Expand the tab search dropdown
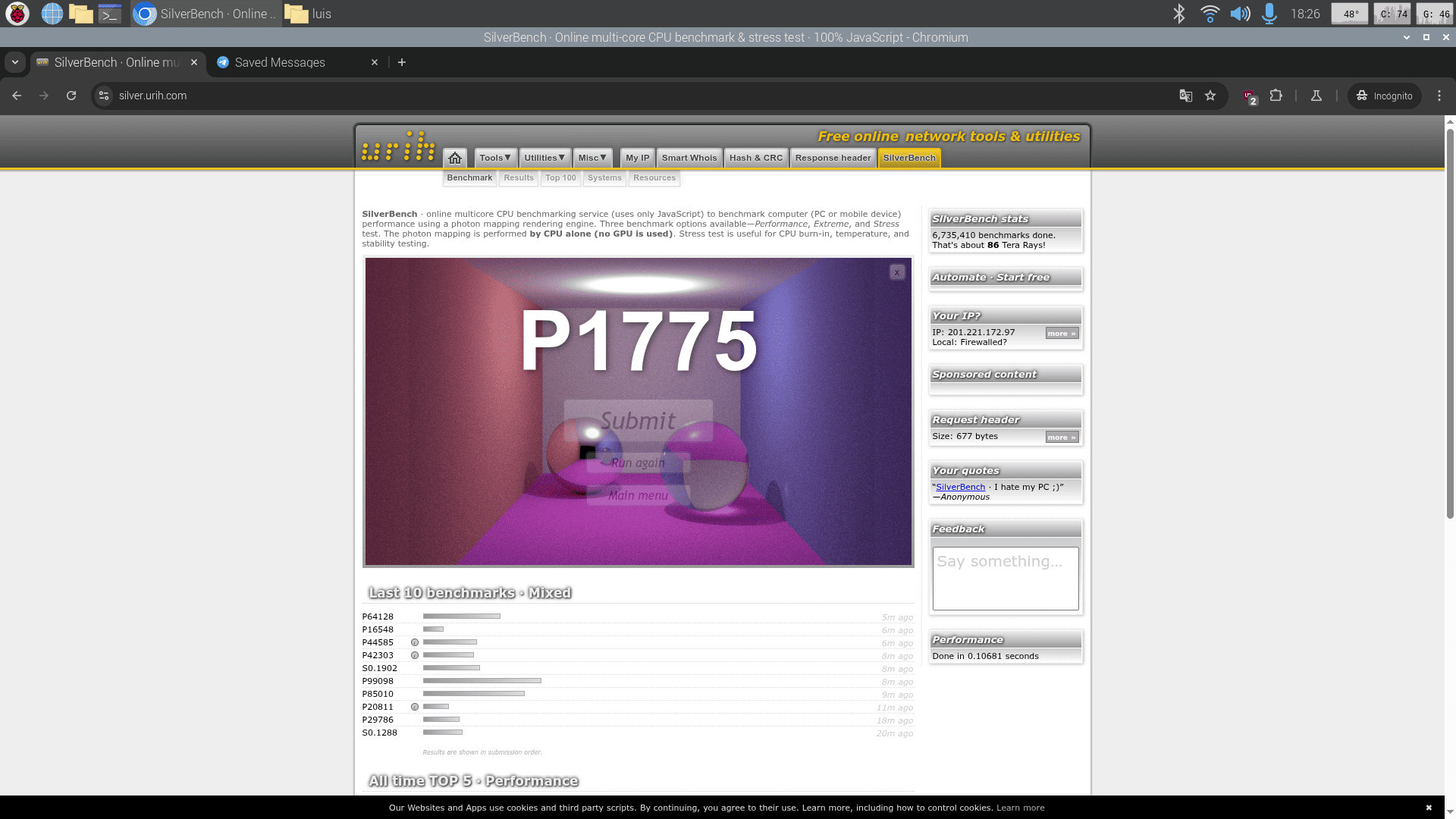 [x=15, y=62]
